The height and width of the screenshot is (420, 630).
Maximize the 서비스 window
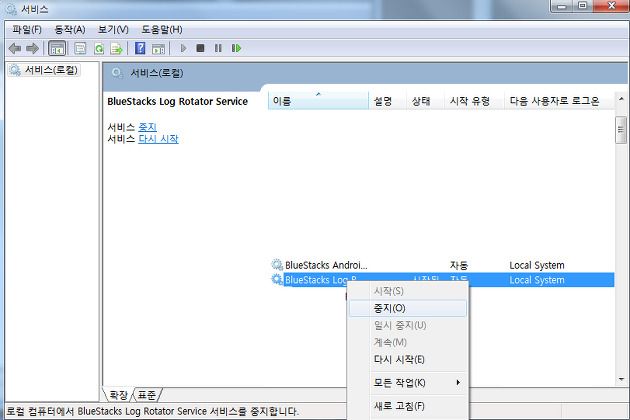pyautogui.click(x=582, y=6)
